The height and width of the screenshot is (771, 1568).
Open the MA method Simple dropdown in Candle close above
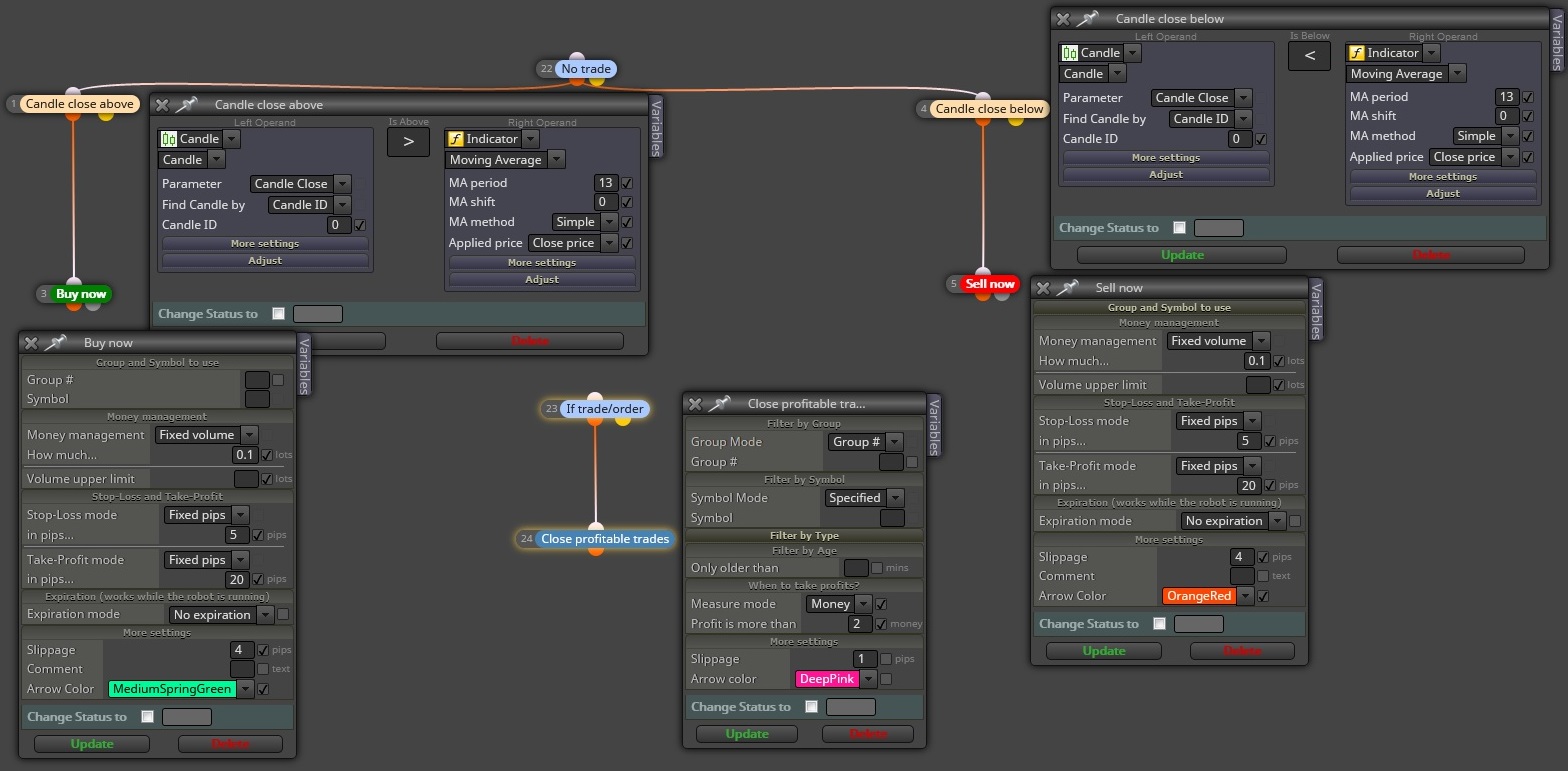click(x=585, y=222)
